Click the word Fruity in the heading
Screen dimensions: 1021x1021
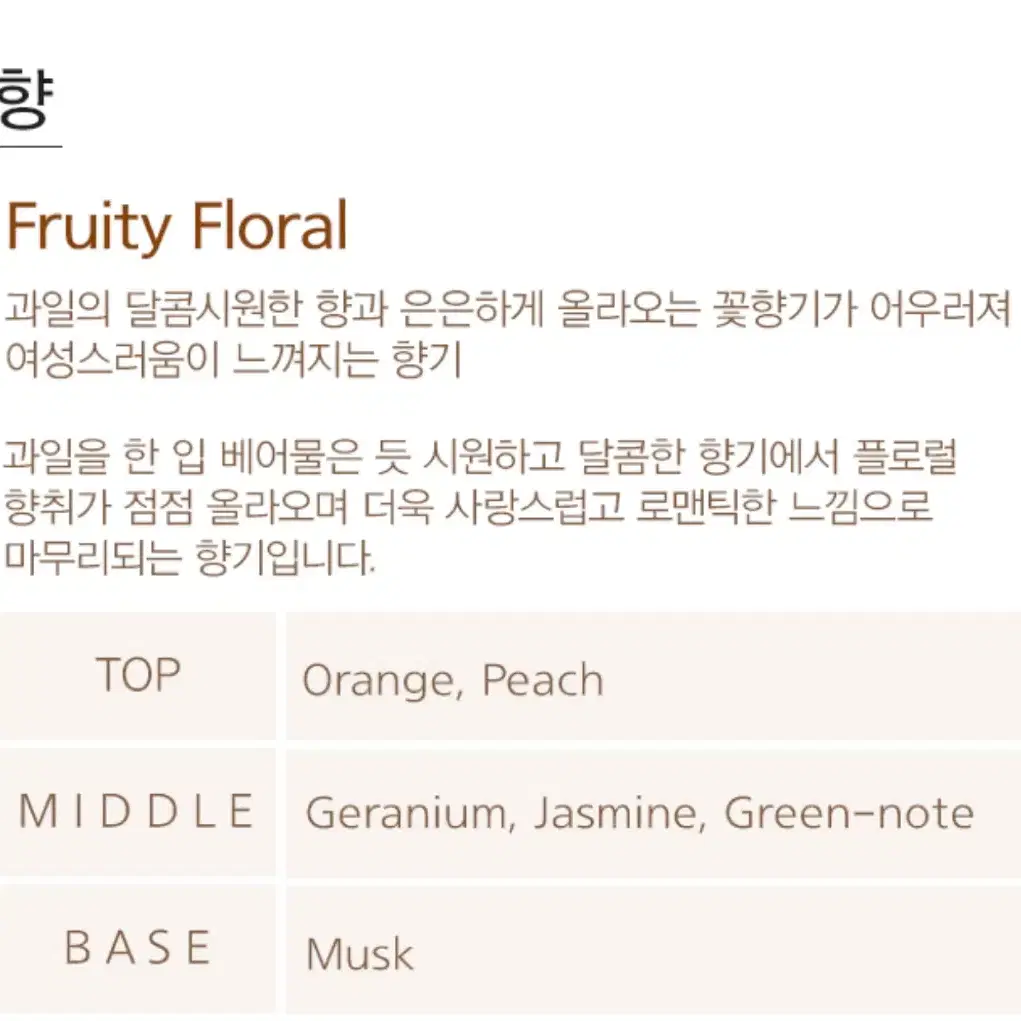click(87, 229)
